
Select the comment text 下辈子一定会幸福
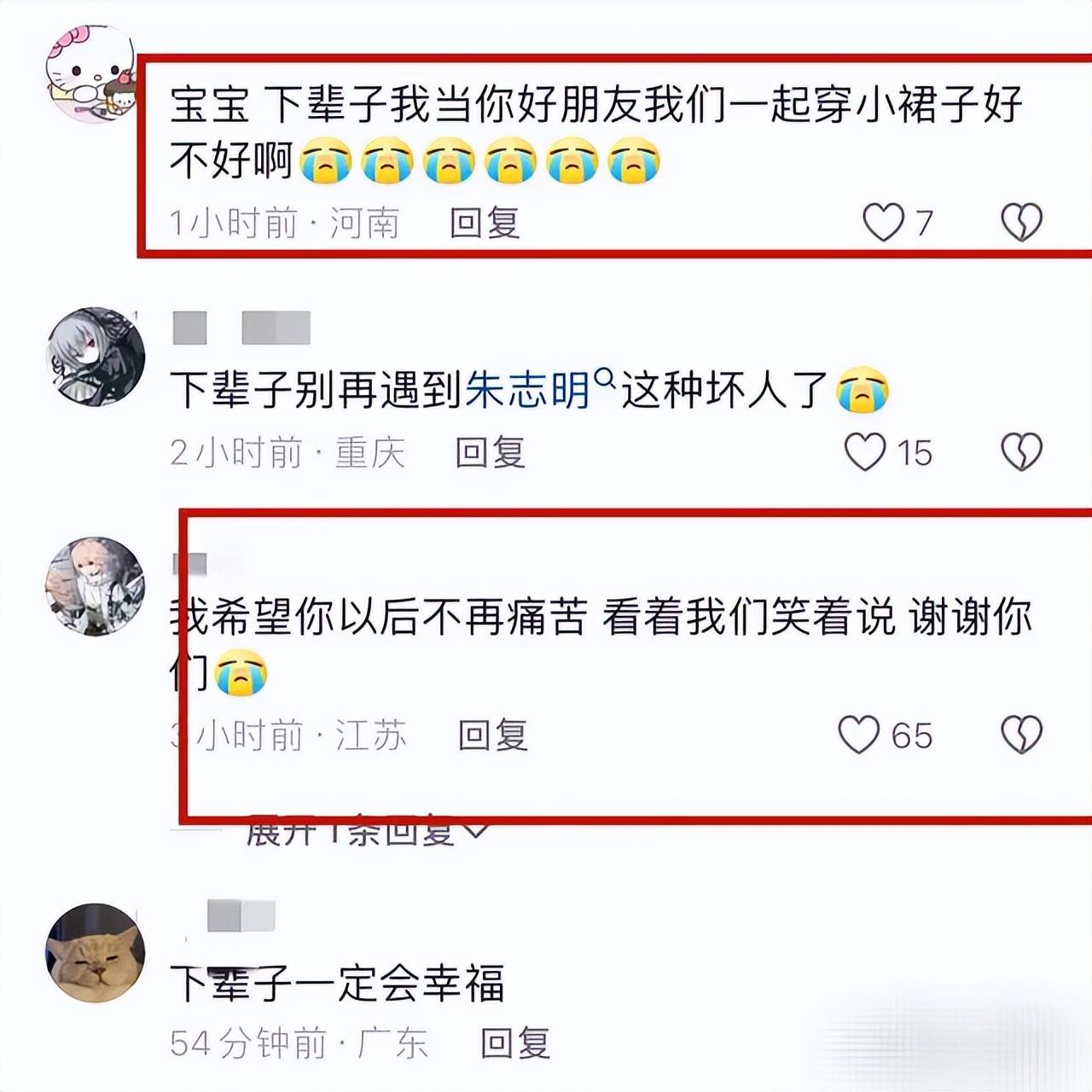point(337,984)
